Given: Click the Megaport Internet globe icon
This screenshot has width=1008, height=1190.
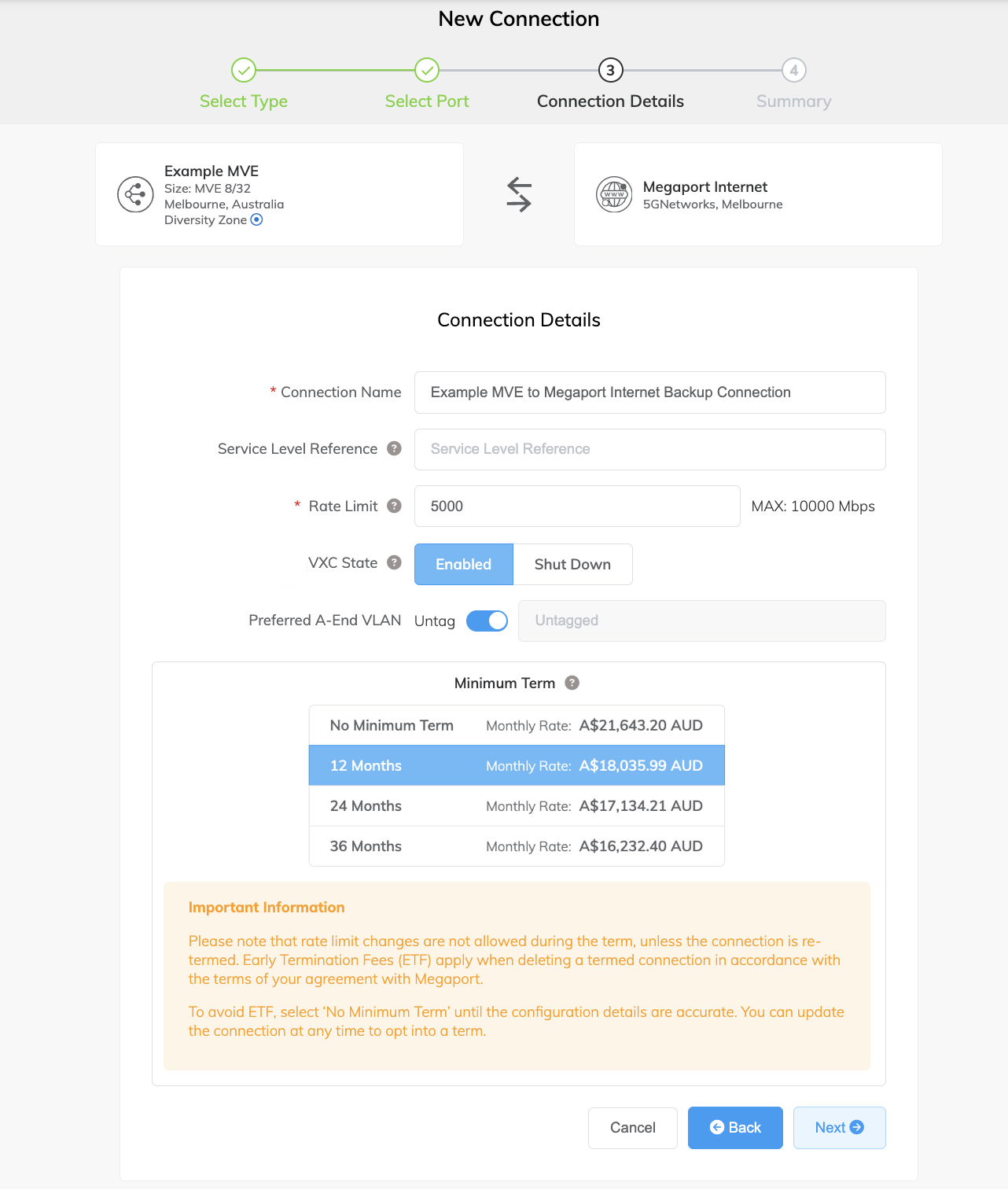Looking at the screenshot, I should coord(614,194).
